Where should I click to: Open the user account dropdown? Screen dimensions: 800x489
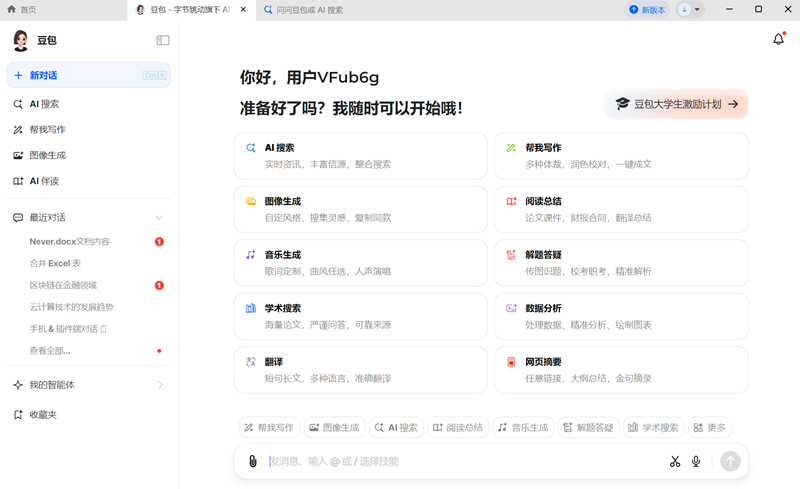point(690,10)
